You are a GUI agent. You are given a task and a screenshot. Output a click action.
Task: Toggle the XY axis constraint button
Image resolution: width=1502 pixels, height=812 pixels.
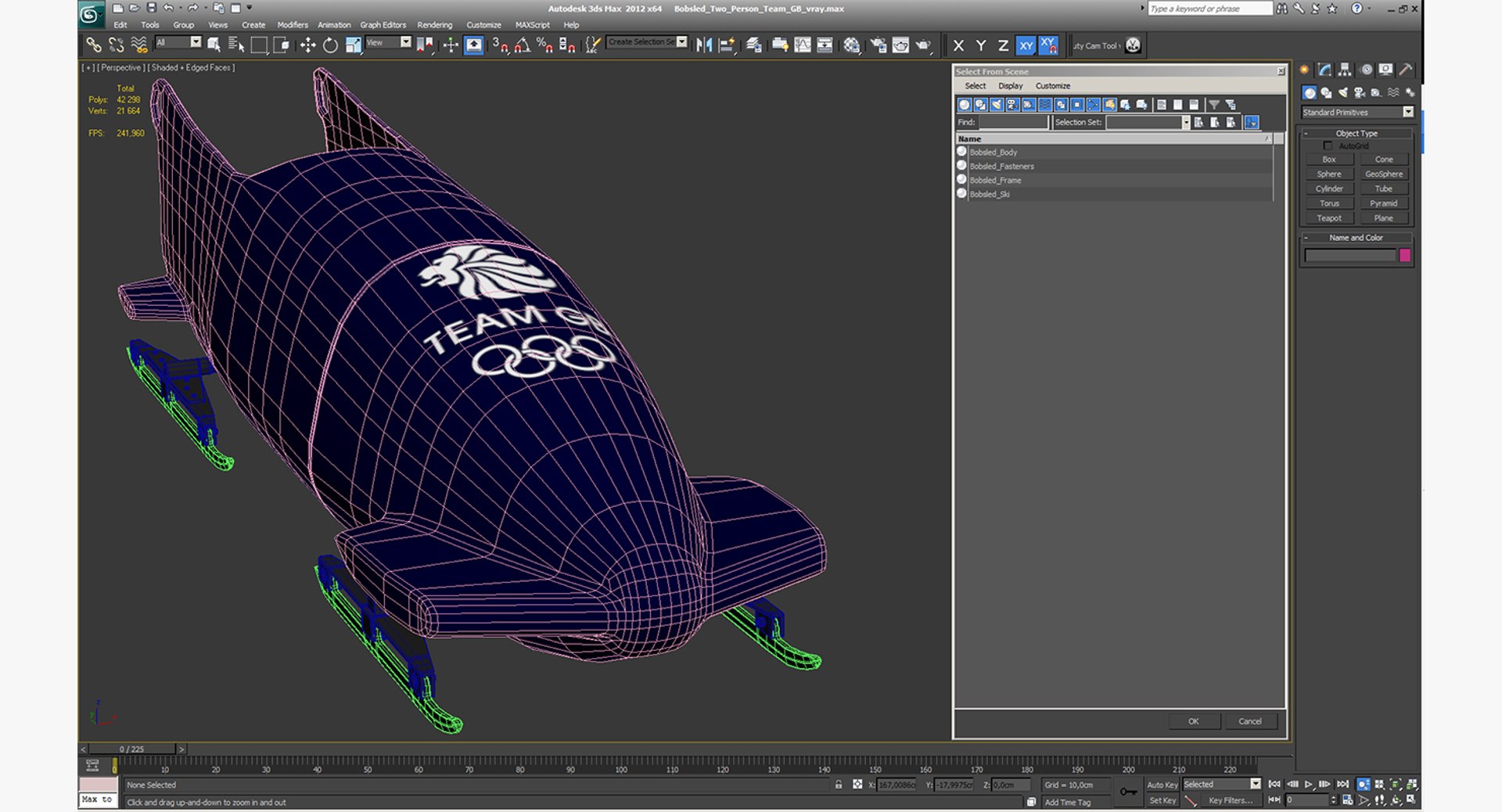pos(1026,45)
